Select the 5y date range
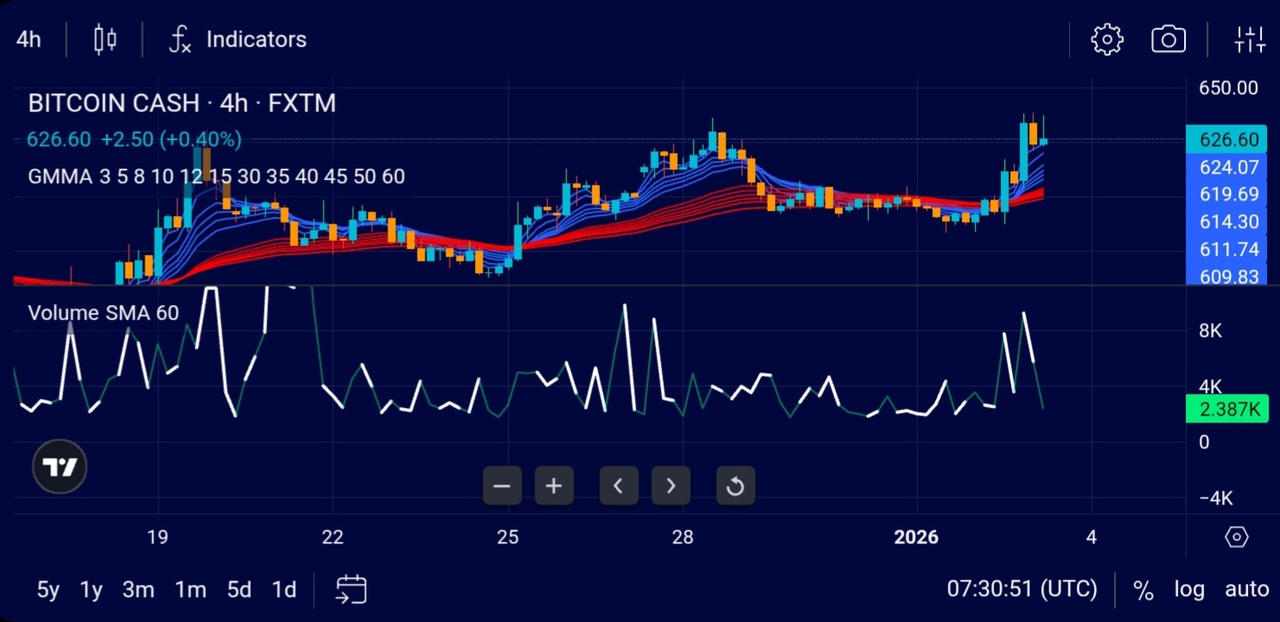The height and width of the screenshot is (622, 1280). tap(48, 589)
